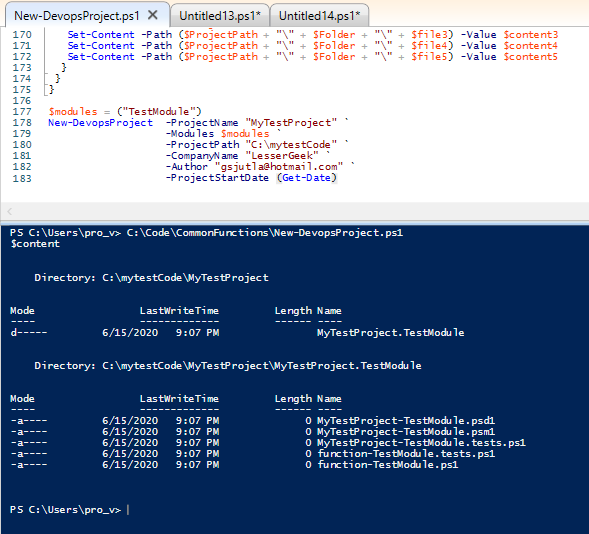Screen dimensions: 589x534
Task: Collapse the code block ending at line 175
Action: click(x=45, y=90)
